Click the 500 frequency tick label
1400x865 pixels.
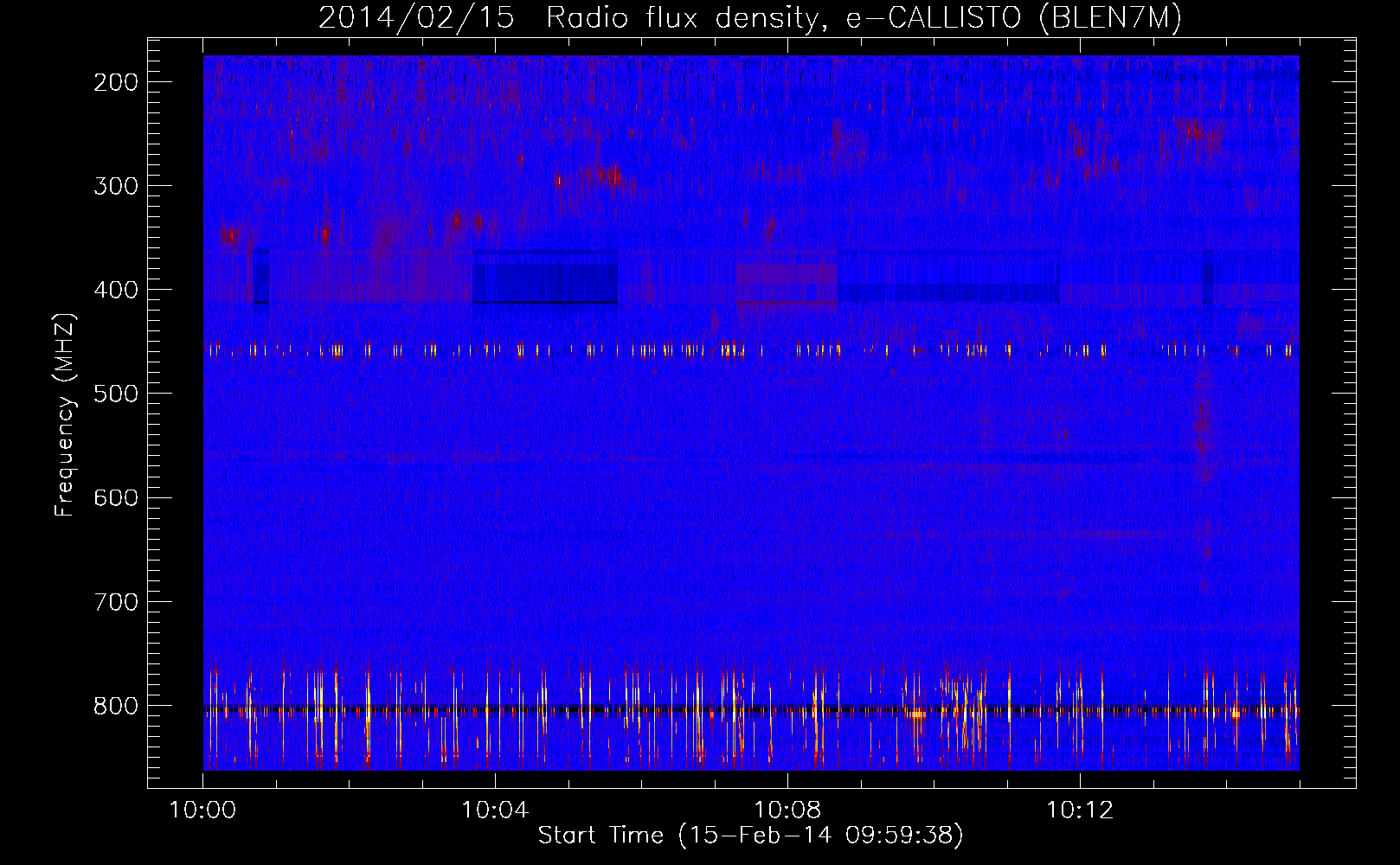pos(116,394)
